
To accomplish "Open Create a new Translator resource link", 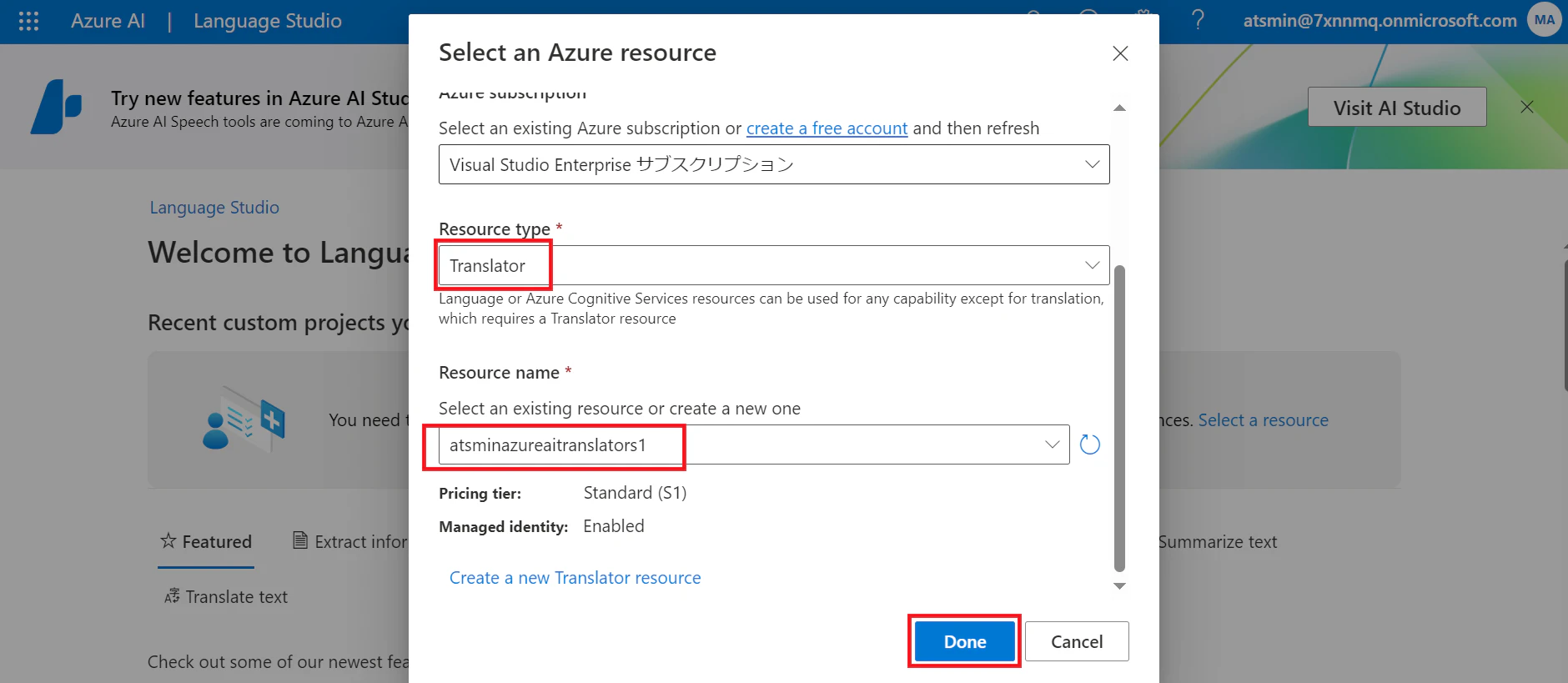I will 575,578.
